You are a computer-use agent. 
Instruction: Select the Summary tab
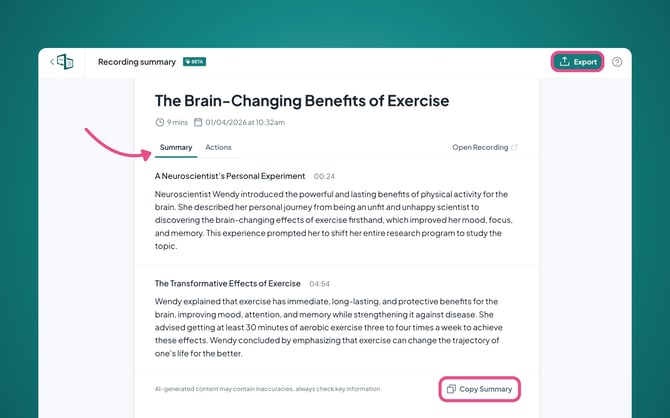[x=176, y=148]
